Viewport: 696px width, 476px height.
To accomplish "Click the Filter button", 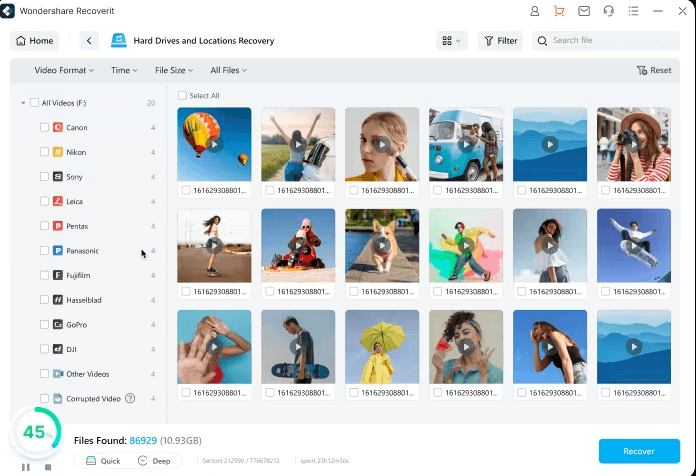I will click(500, 41).
